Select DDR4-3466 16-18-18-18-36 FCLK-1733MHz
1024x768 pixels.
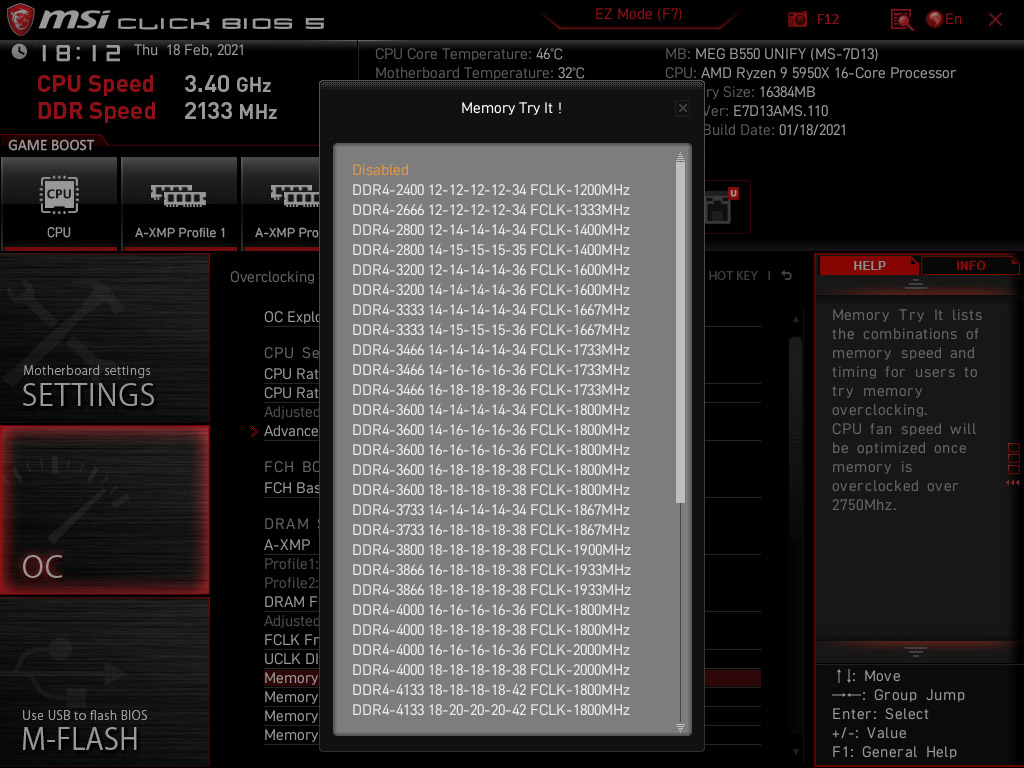(x=491, y=390)
